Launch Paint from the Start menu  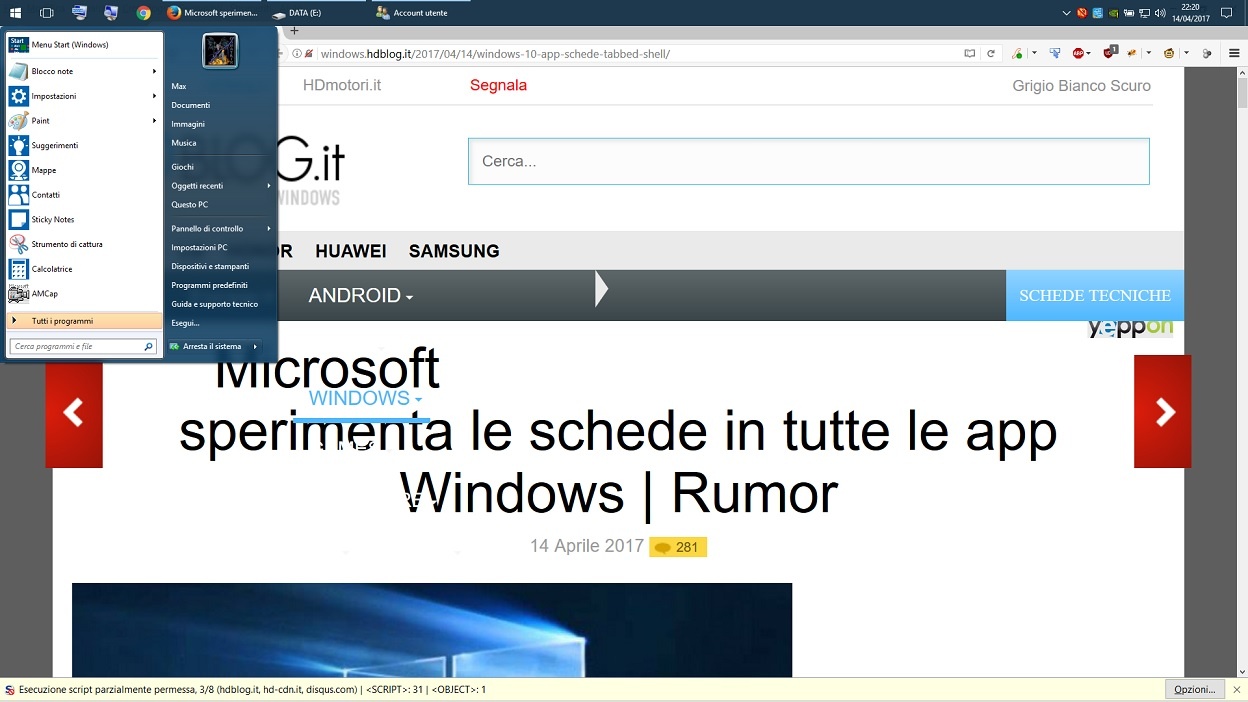click(x=83, y=121)
